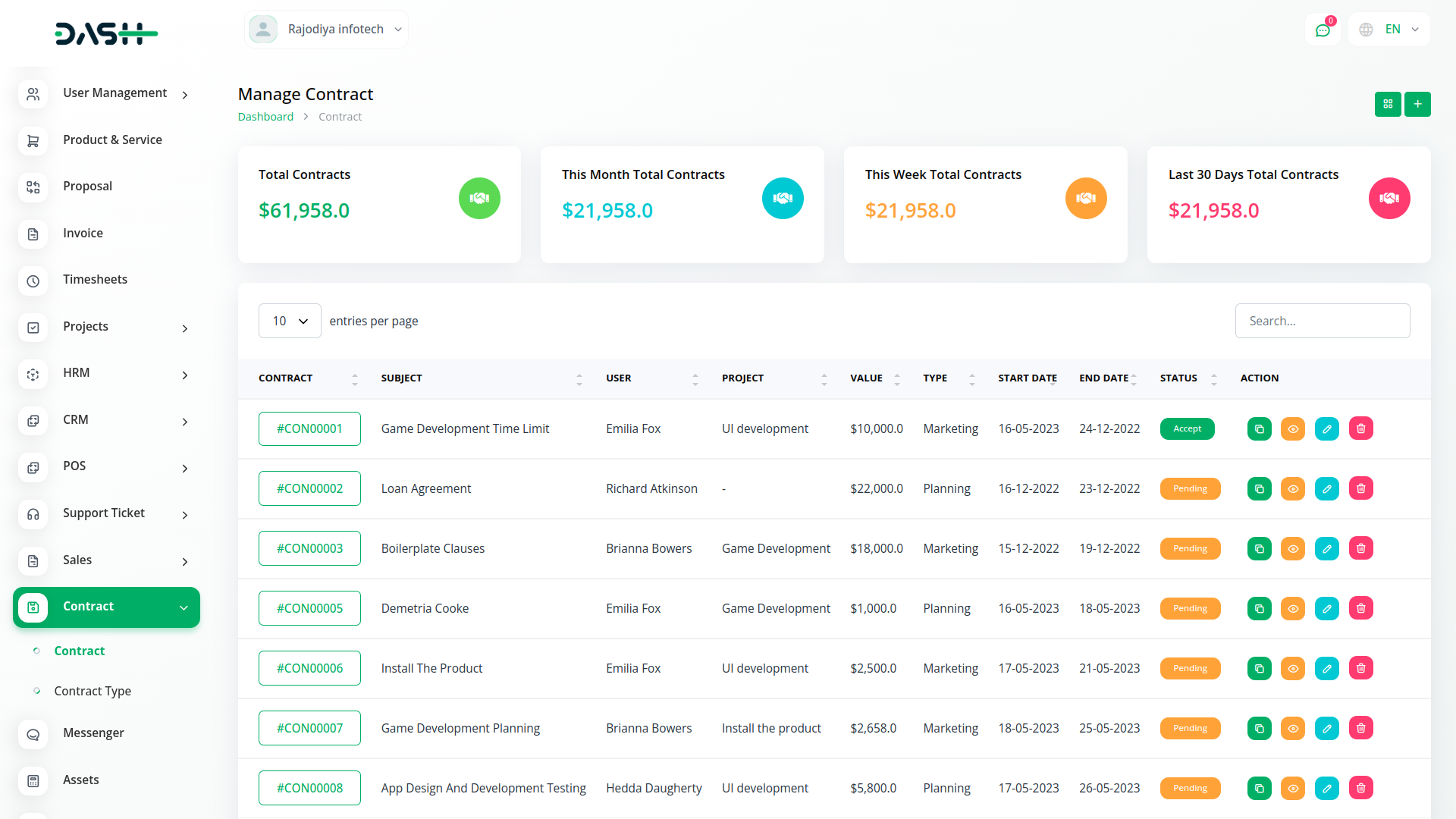View contract #CON00005 using the eye icon
Viewport: 1456px width, 819px height.
click(1292, 609)
